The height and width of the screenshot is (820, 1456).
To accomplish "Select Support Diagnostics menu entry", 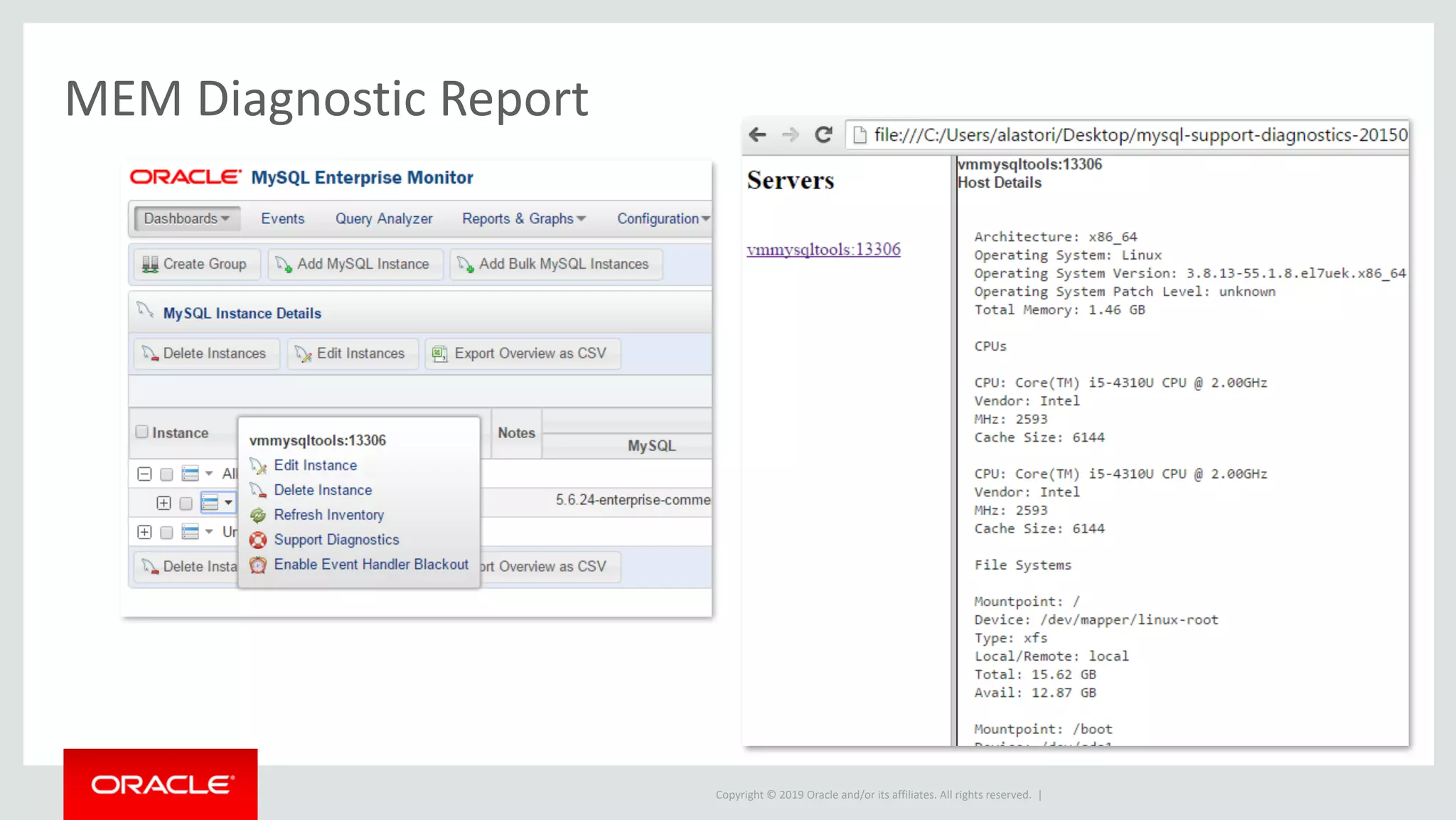I will pos(337,540).
